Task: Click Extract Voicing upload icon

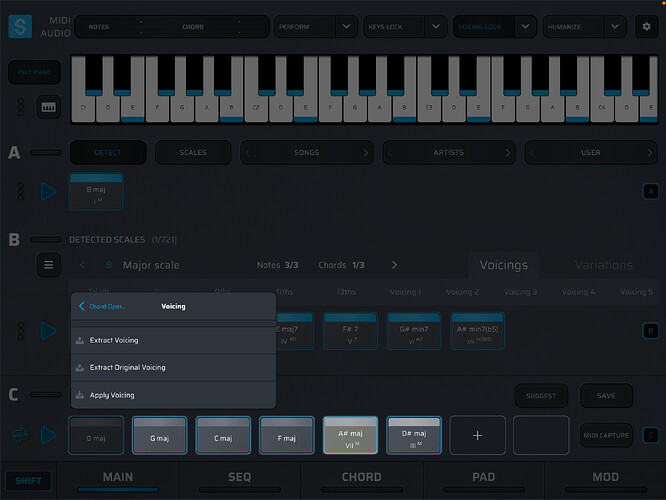Action: pyautogui.click(x=79, y=340)
